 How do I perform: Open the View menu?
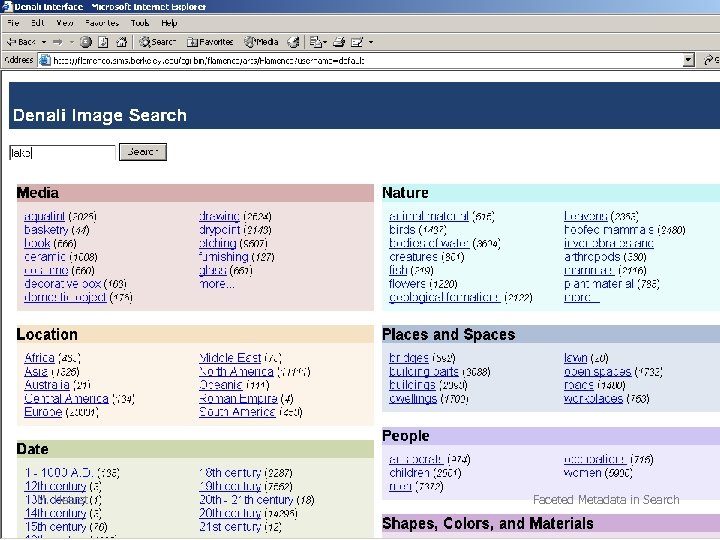coord(65,23)
